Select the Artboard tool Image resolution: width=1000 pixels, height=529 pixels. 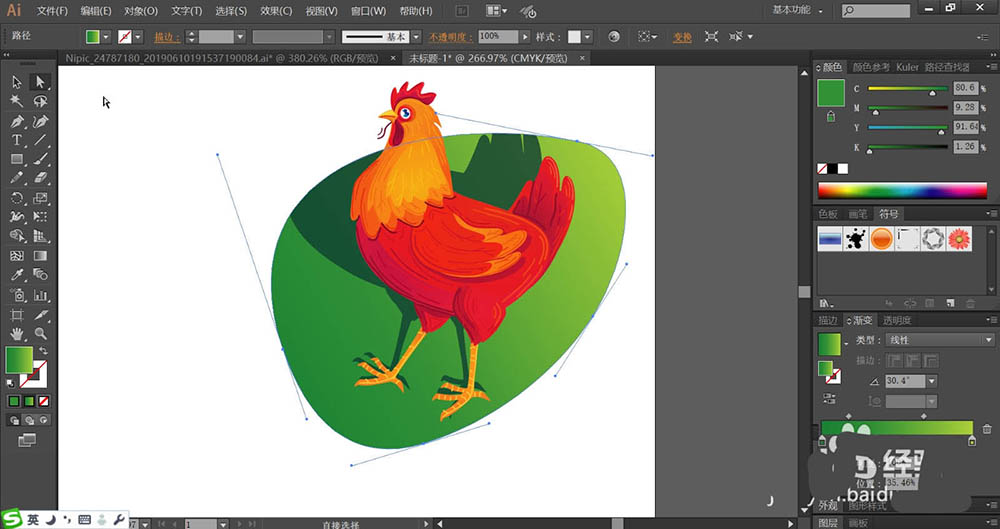coord(17,315)
